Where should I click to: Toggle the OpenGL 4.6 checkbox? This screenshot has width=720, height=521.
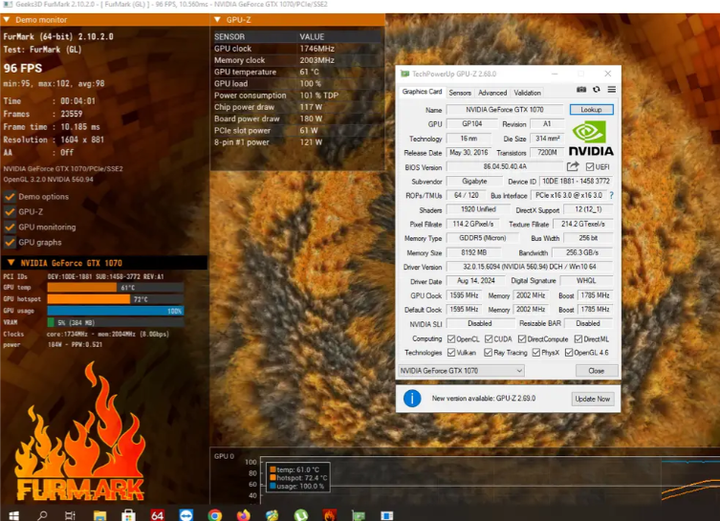(569, 353)
